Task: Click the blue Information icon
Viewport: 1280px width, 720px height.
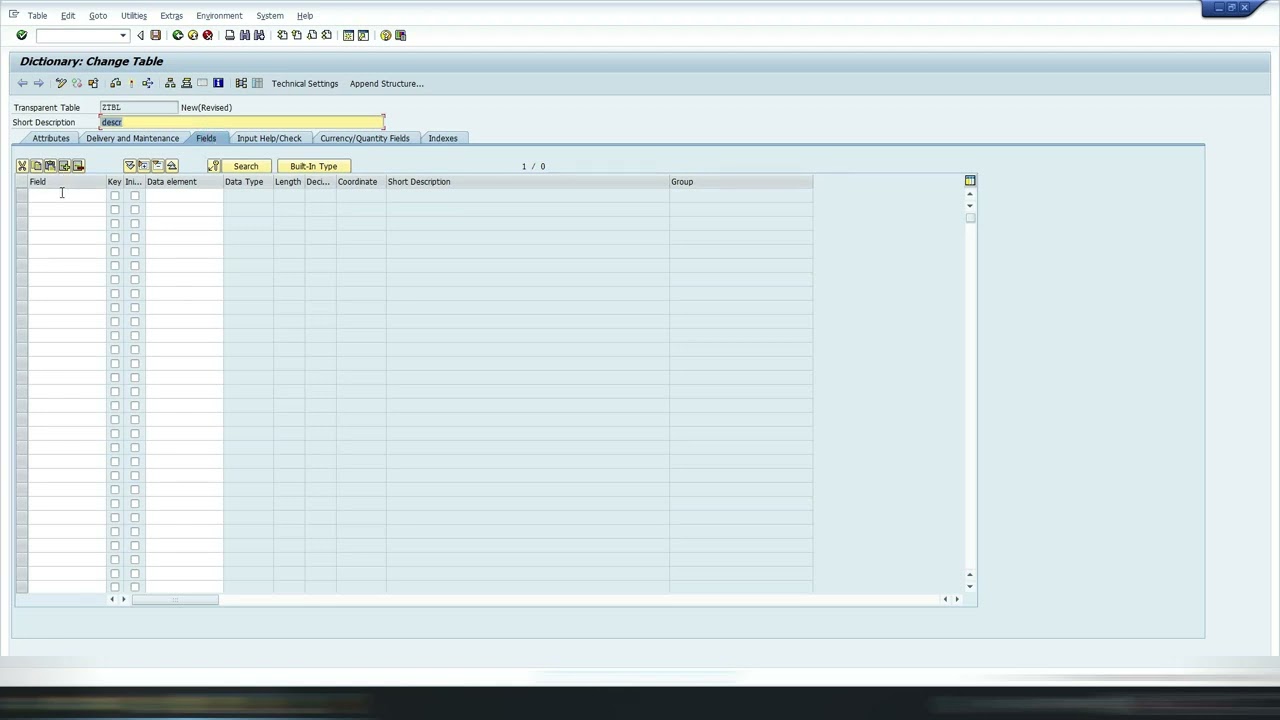Action: point(218,83)
